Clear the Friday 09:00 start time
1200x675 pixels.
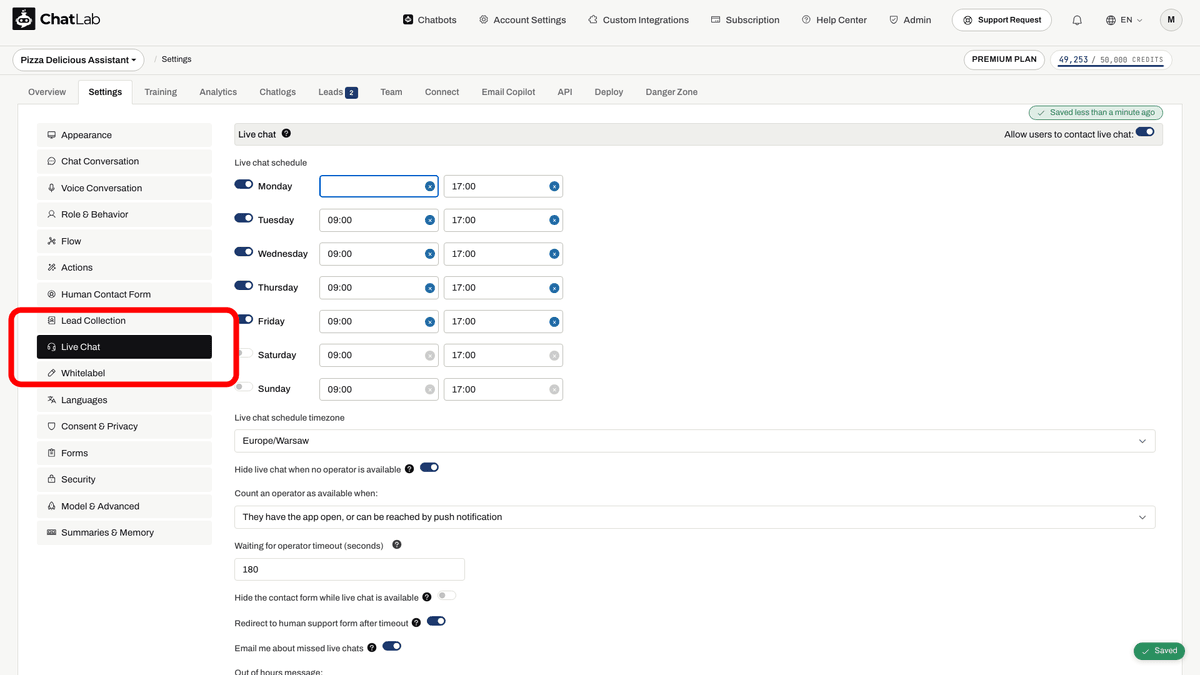click(x=430, y=322)
